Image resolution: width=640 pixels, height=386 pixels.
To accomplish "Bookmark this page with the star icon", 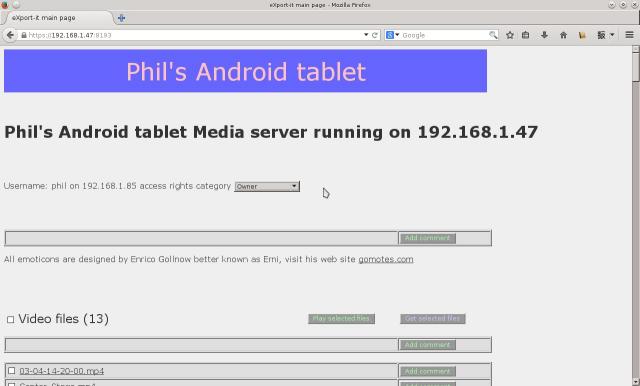I will pos(510,35).
